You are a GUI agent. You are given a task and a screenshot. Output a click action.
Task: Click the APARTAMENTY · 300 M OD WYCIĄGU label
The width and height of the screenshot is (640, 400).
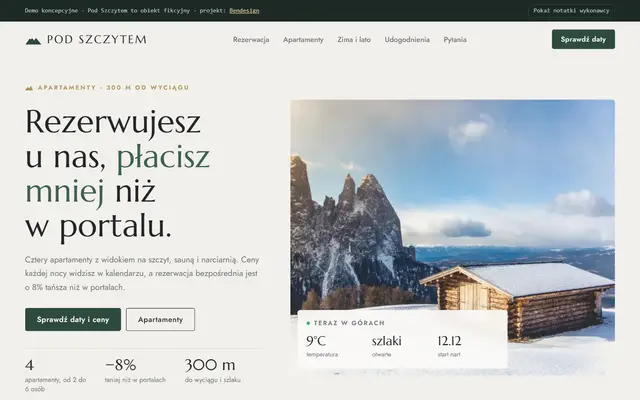pyautogui.click(x=113, y=88)
